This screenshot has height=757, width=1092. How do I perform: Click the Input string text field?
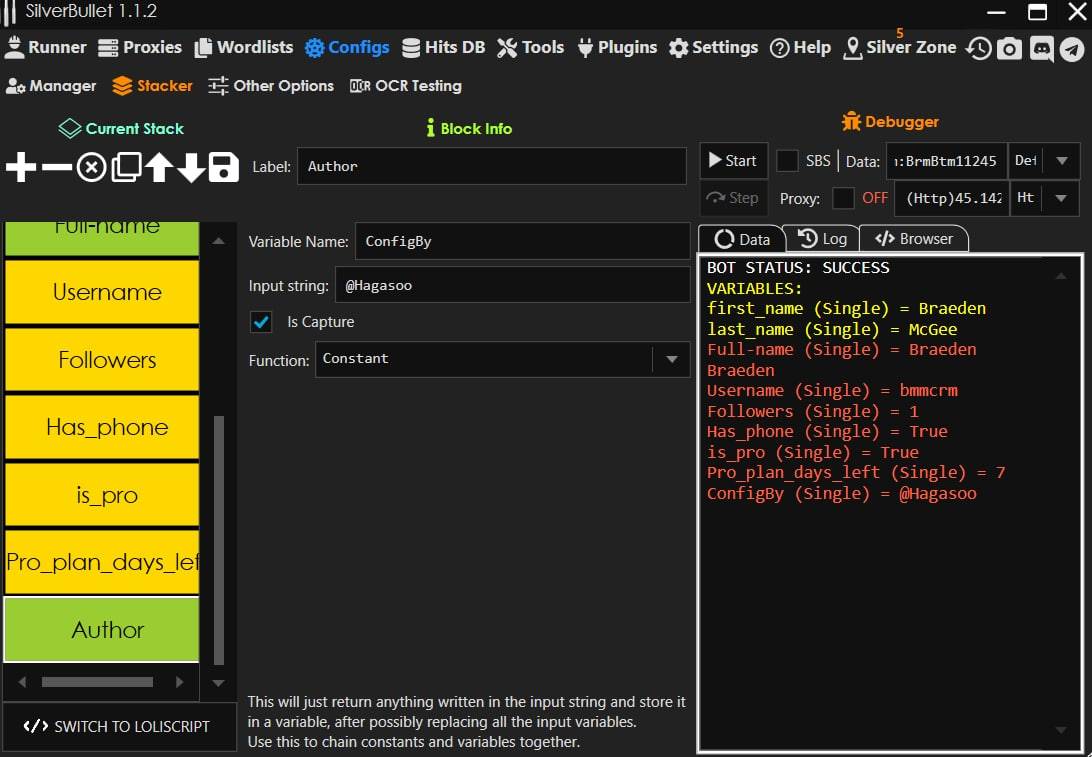tap(512, 286)
